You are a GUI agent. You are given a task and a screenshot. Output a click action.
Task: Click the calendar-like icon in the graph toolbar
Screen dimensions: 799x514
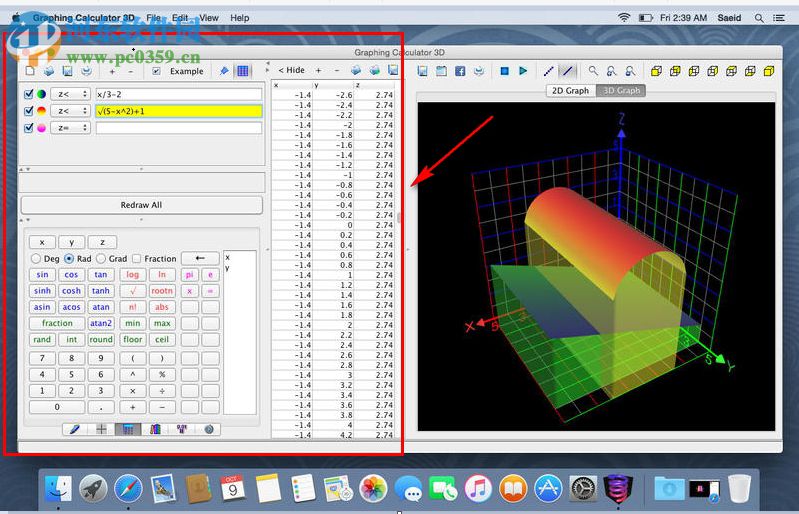coord(441,71)
